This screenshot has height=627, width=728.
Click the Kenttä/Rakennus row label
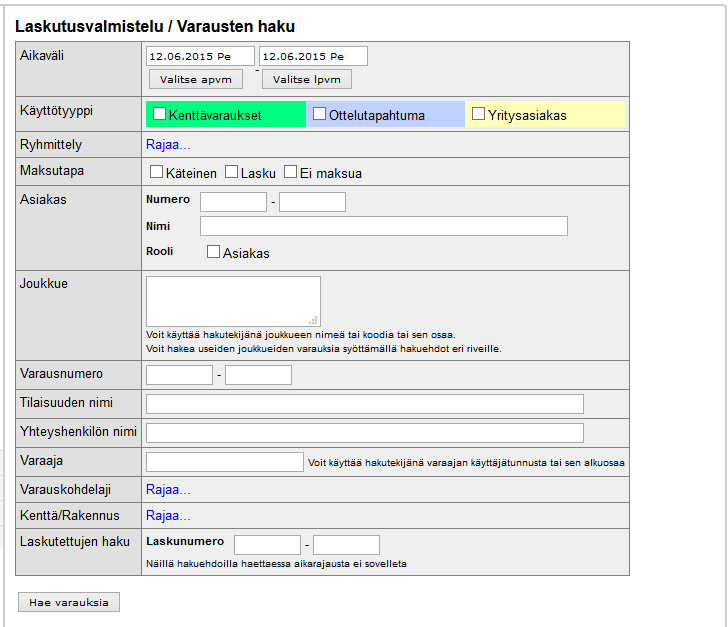point(70,516)
